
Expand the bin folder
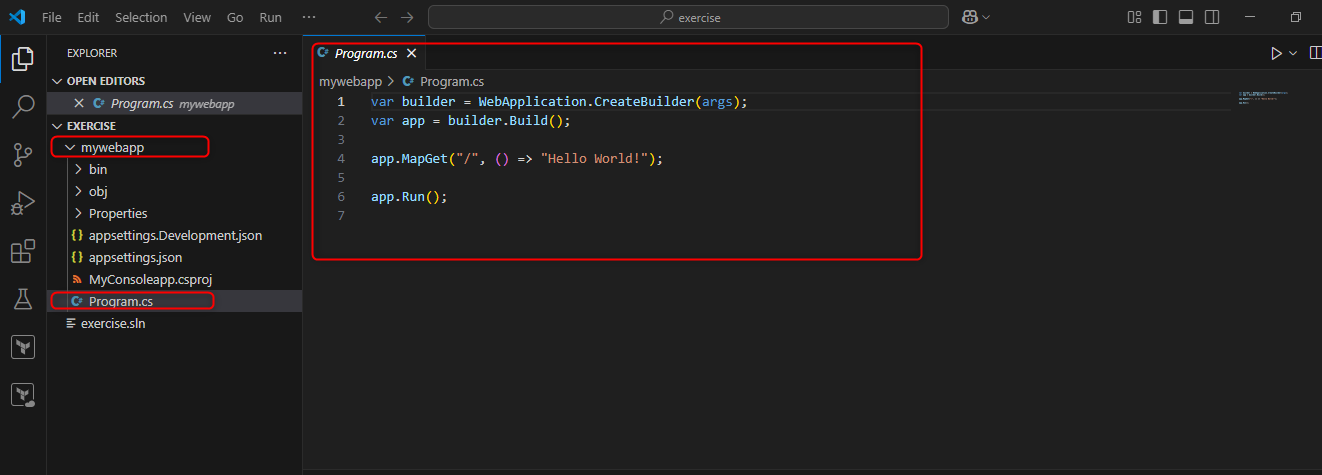coord(78,169)
